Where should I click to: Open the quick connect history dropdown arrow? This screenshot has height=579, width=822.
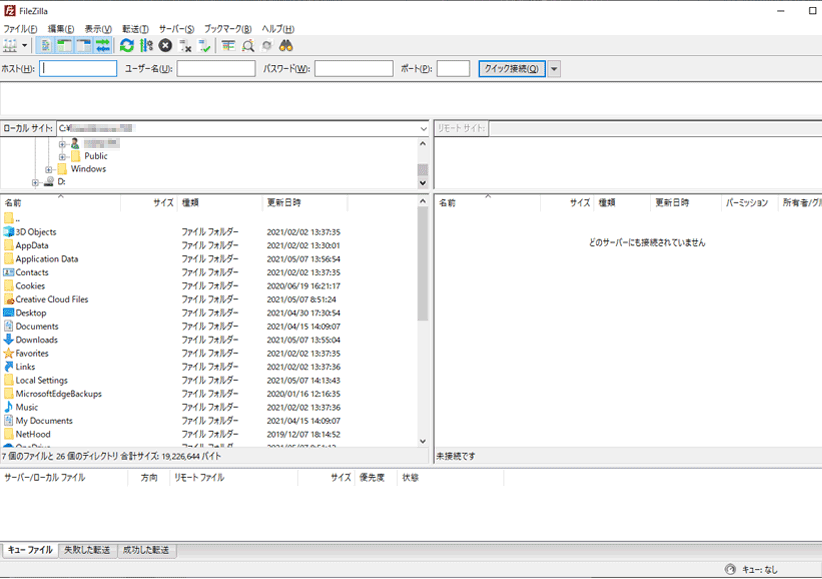click(x=554, y=69)
